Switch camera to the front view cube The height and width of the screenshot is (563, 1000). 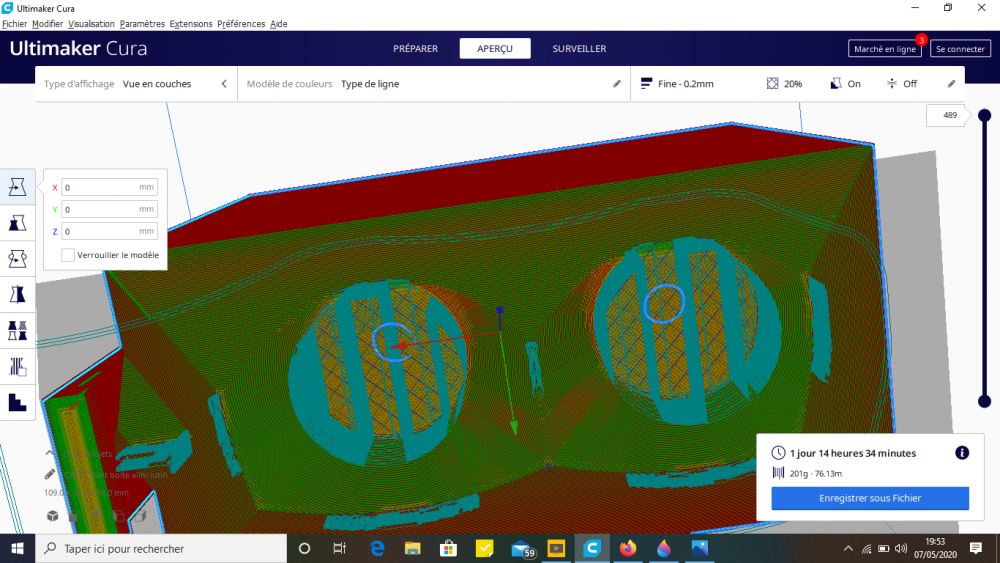point(73,515)
